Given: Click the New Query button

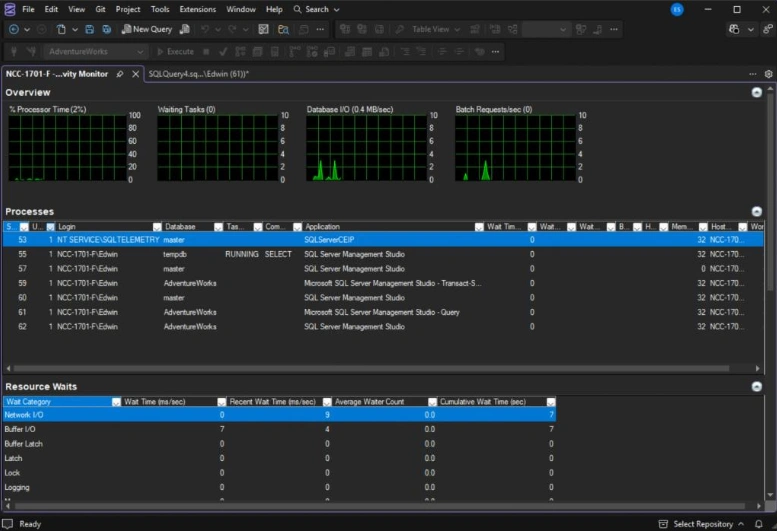Looking at the screenshot, I should (147, 29).
